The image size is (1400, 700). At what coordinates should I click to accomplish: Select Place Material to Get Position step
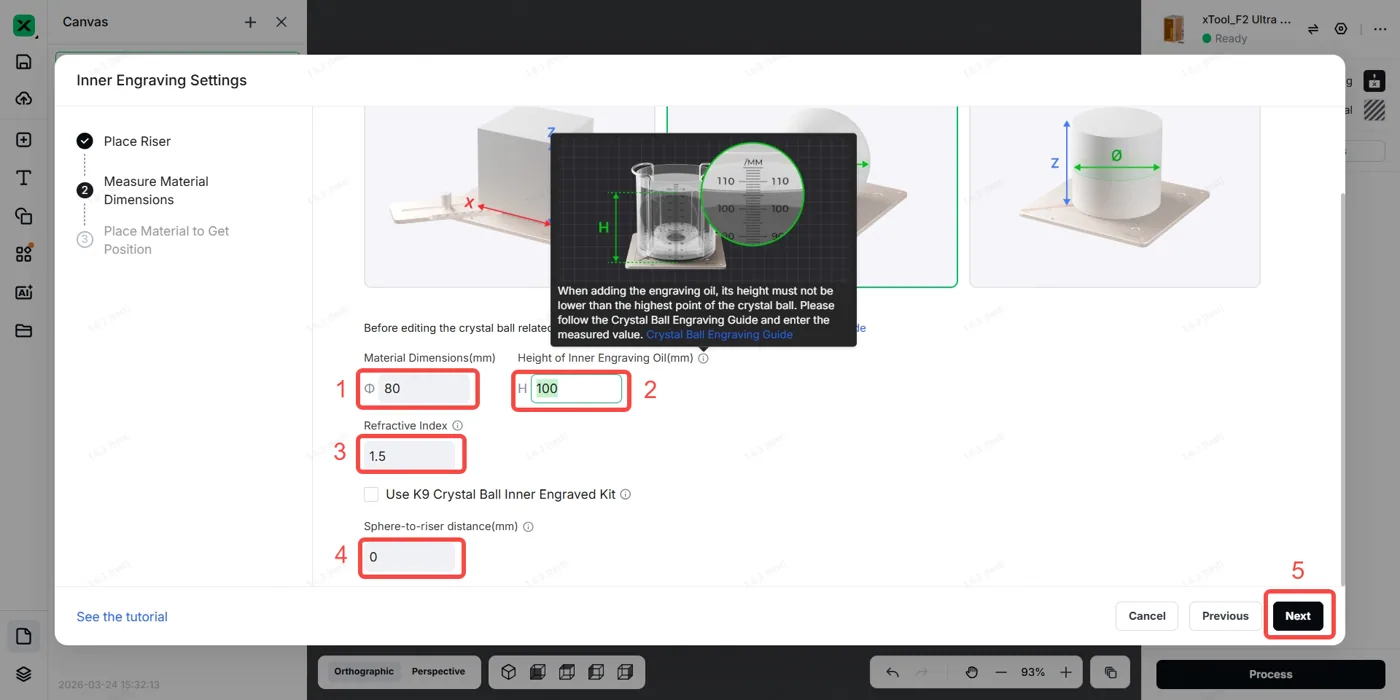153,240
